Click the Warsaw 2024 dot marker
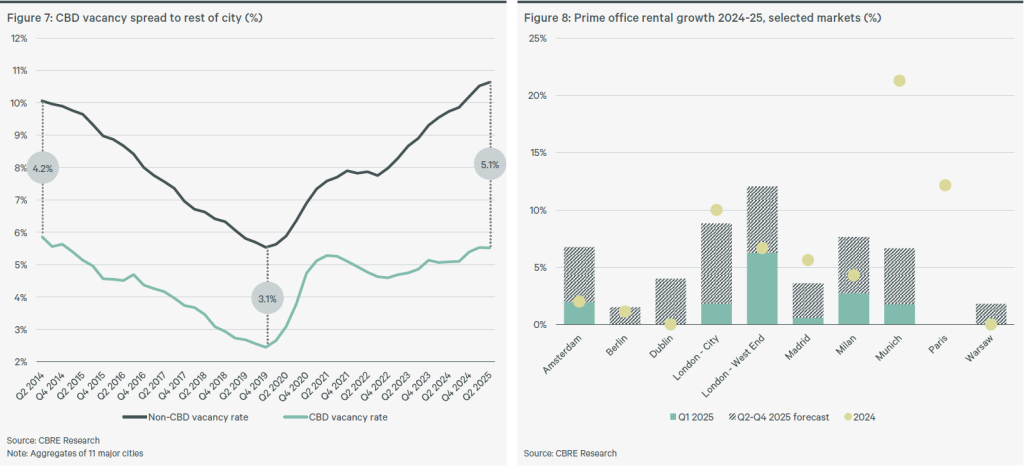The image size is (1024, 468). [x=990, y=324]
